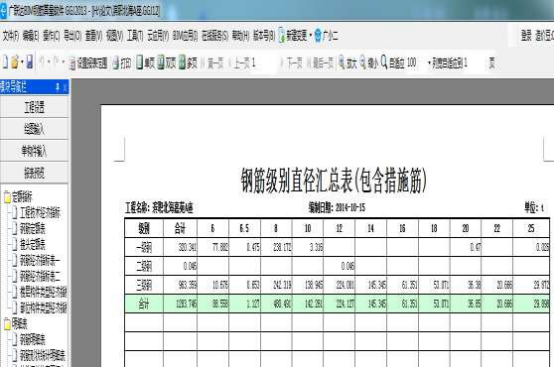Click the page number field showing 1
554x368 pixels.
[263, 63]
